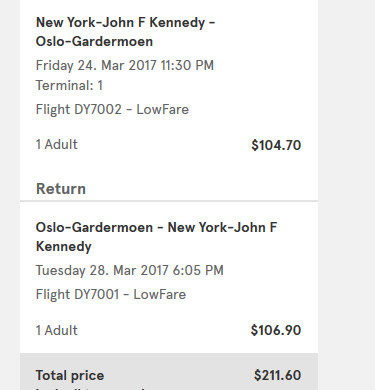Click the 1 Adult label for the return flight

point(57,330)
